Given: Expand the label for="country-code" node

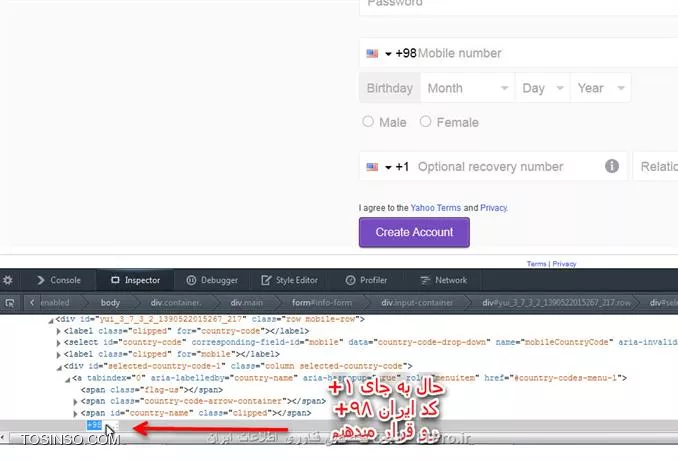Looking at the screenshot, I should tap(58, 332).
